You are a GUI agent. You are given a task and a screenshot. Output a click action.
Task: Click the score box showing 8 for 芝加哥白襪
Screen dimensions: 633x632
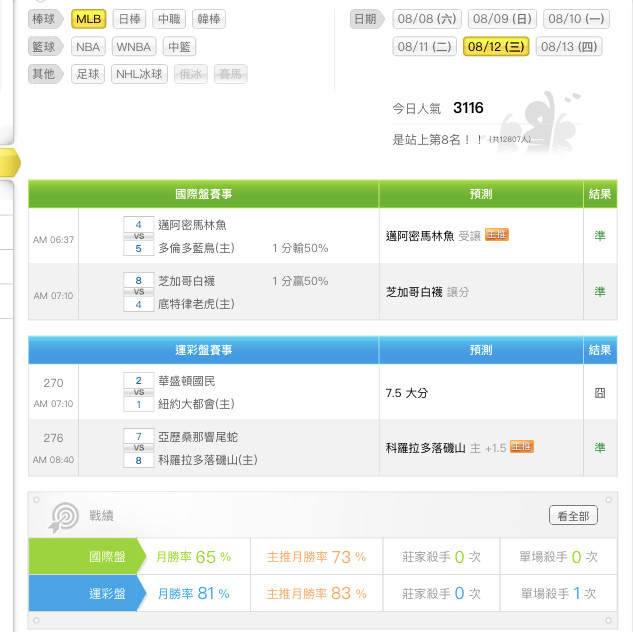[x=138, y=280]
